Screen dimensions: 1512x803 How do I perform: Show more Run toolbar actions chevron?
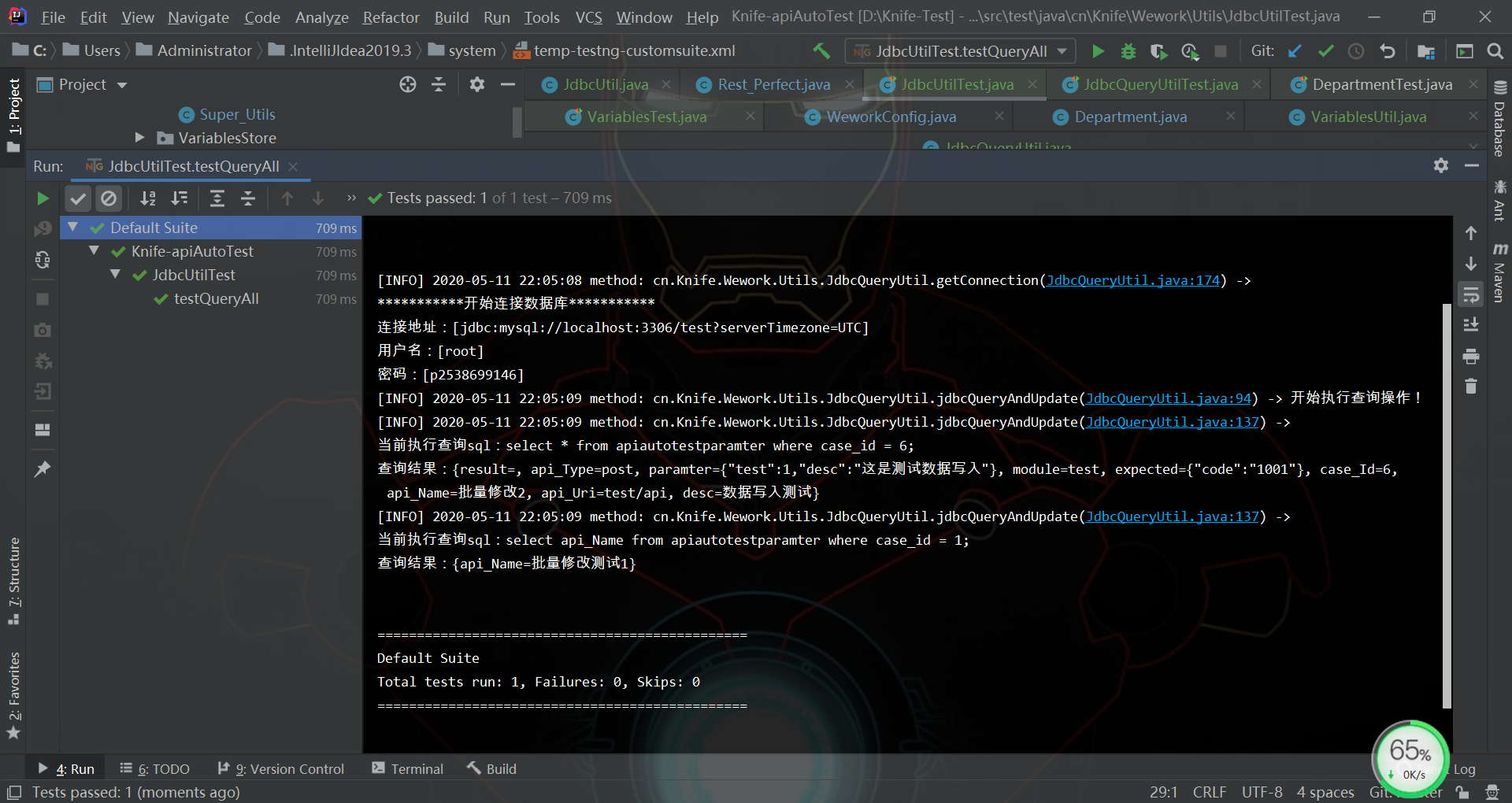[351, 198]
